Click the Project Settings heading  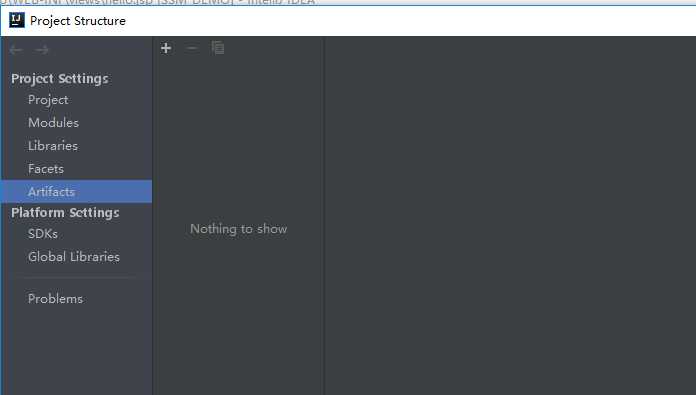[x=59, y=79]
